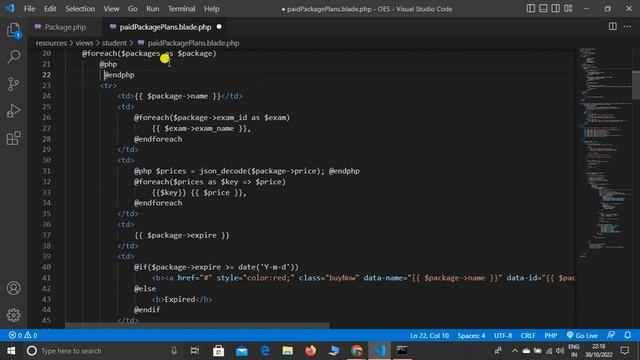Open Mail app from taskbar
640x360 pixels.
(x=242, y=351)
